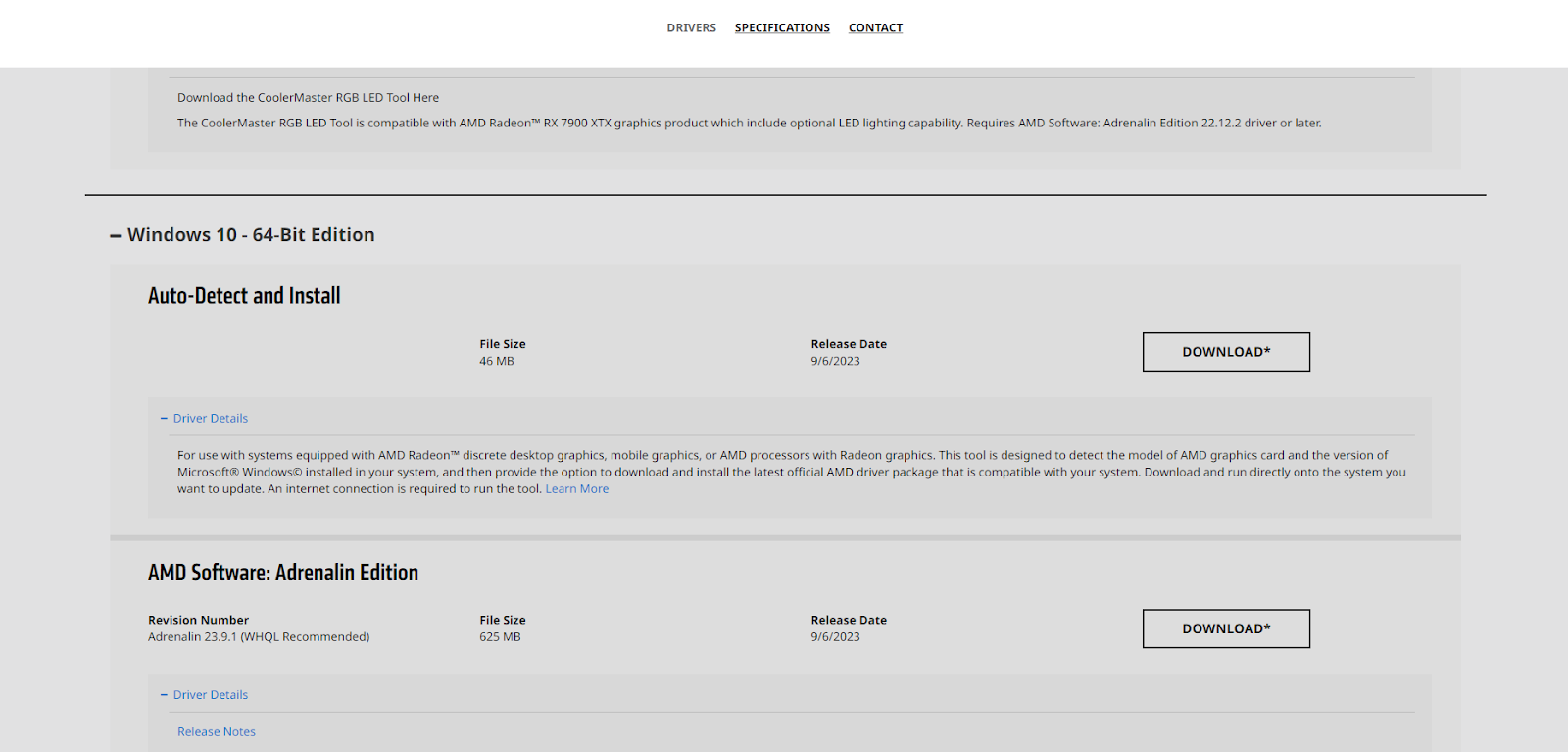This screenshot has height=752, width=1568.
Task: Click the Adrenalin Edition 9/6/2023 release date
Action: [x=835, y=637]
